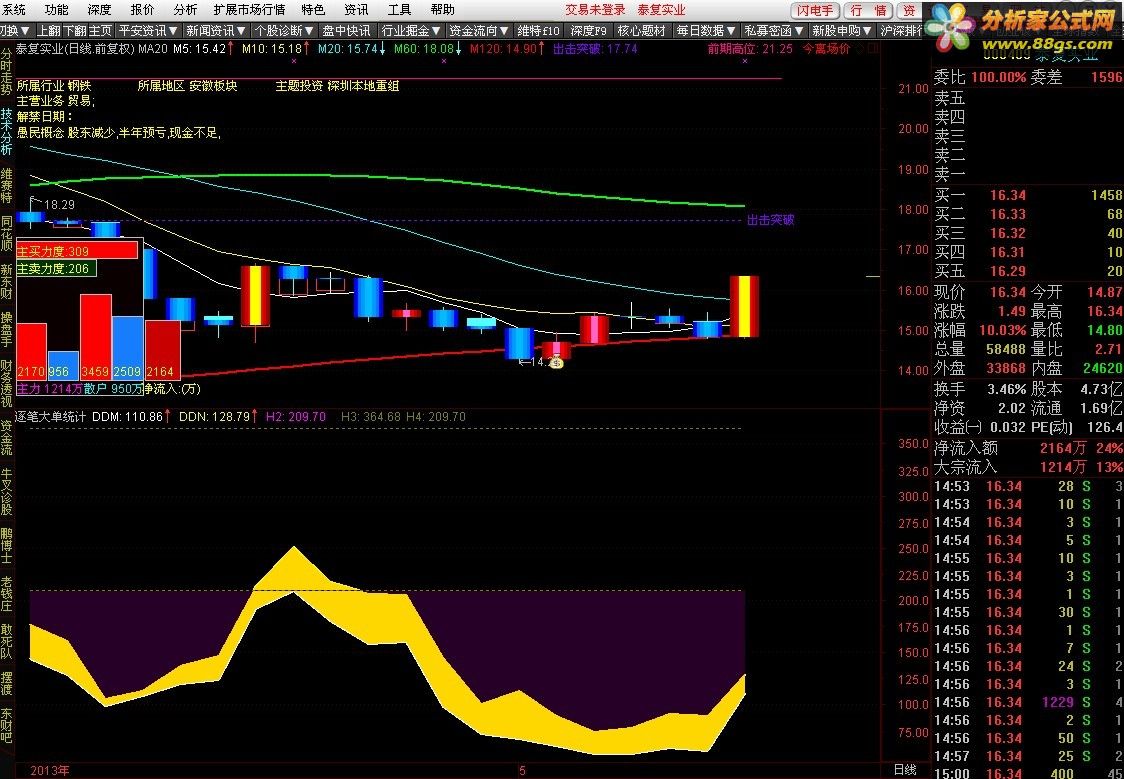Switch to the 新东财 side tab
The image size is (1124, 779).
pyautogui.click(x=6, y=281)
